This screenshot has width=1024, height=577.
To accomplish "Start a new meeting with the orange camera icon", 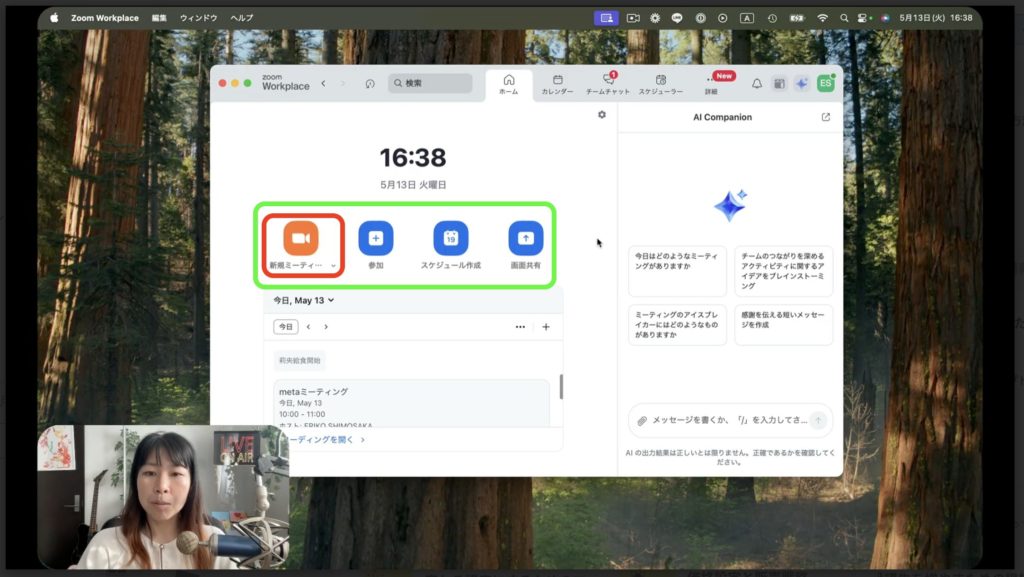I will [300, 238].
